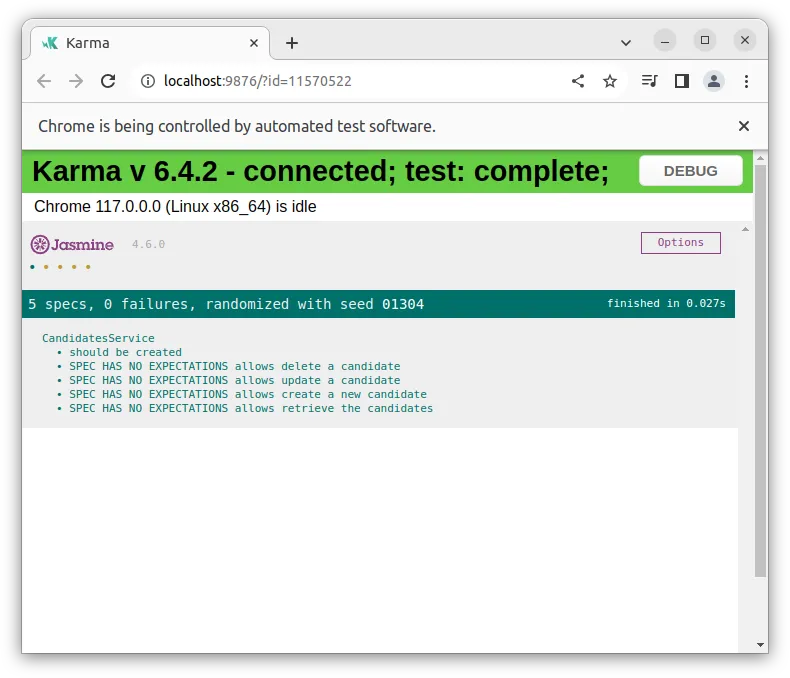The image size is (790, 678).
Task: Open a new tab
Action: tap(292, 43)
